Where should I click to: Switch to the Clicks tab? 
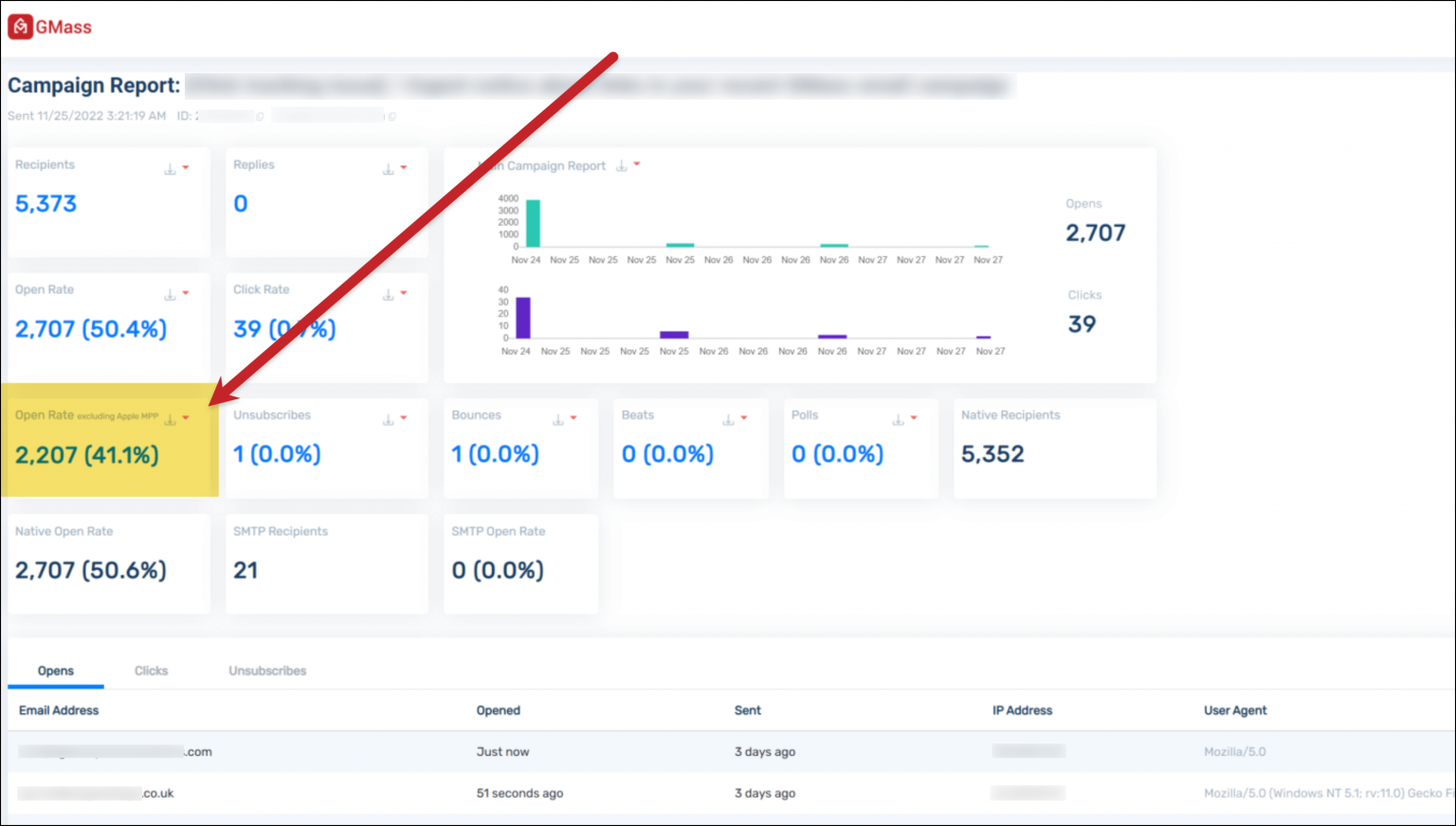pos(151,670)
